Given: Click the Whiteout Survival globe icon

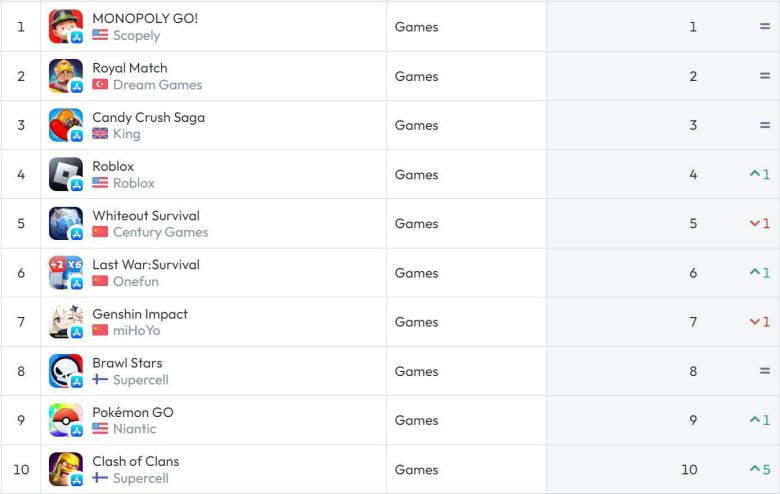Looking at the screenshot, I should coord(65,223).
